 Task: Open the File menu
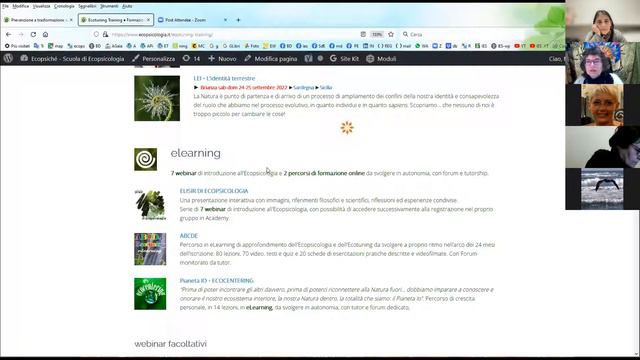pos(5,6)
